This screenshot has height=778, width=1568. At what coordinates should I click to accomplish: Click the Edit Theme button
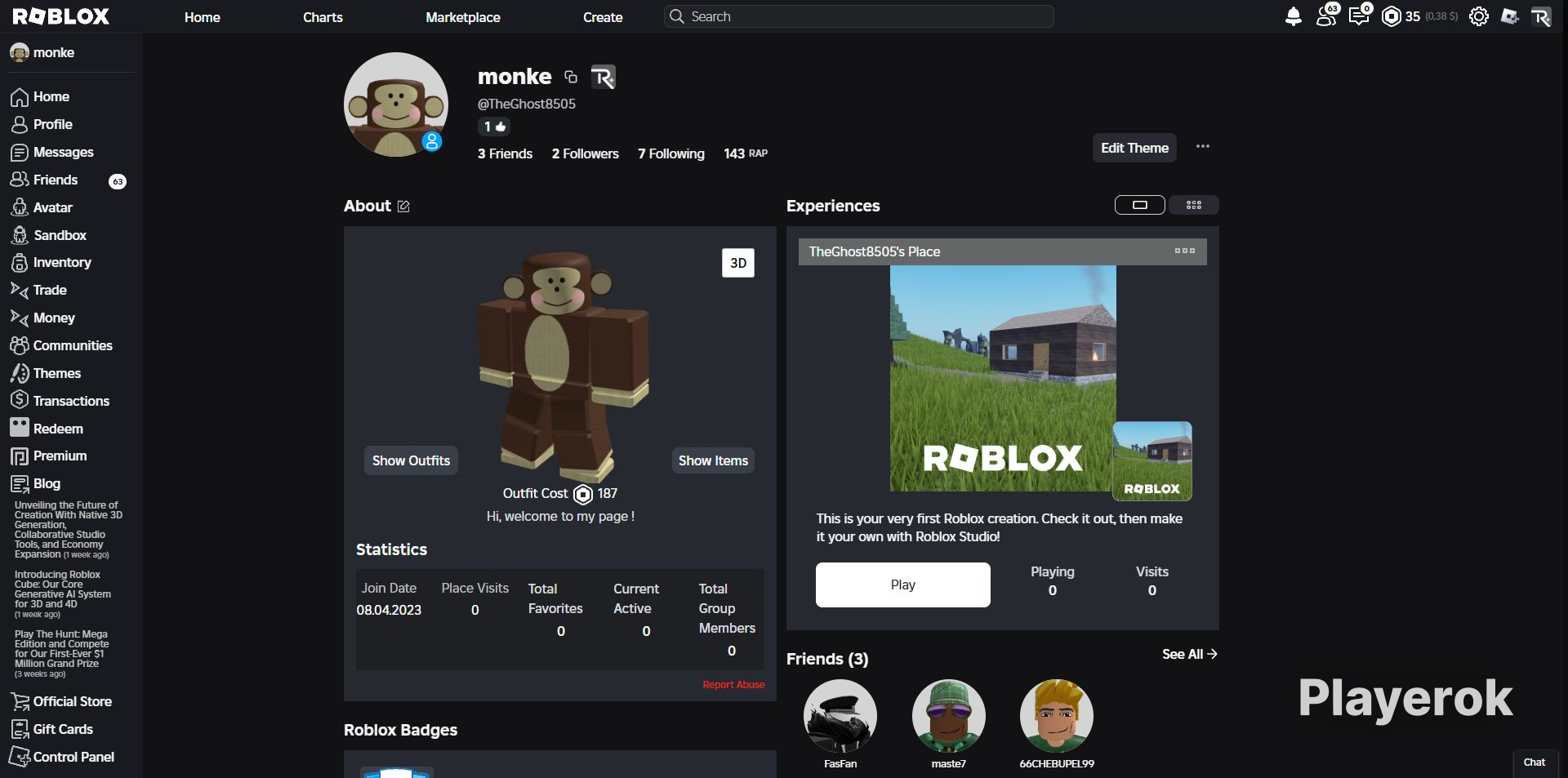(x=1134, y=148)
